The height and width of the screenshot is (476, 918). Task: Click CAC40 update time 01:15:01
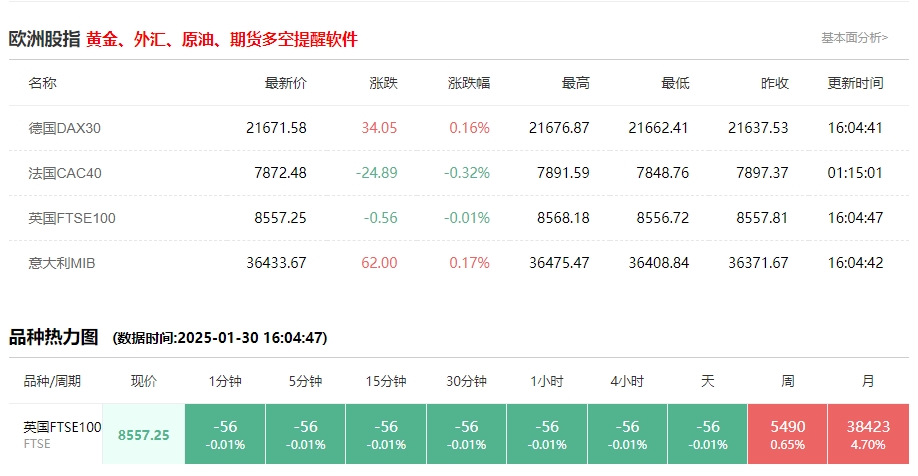[x=855, y=173]
